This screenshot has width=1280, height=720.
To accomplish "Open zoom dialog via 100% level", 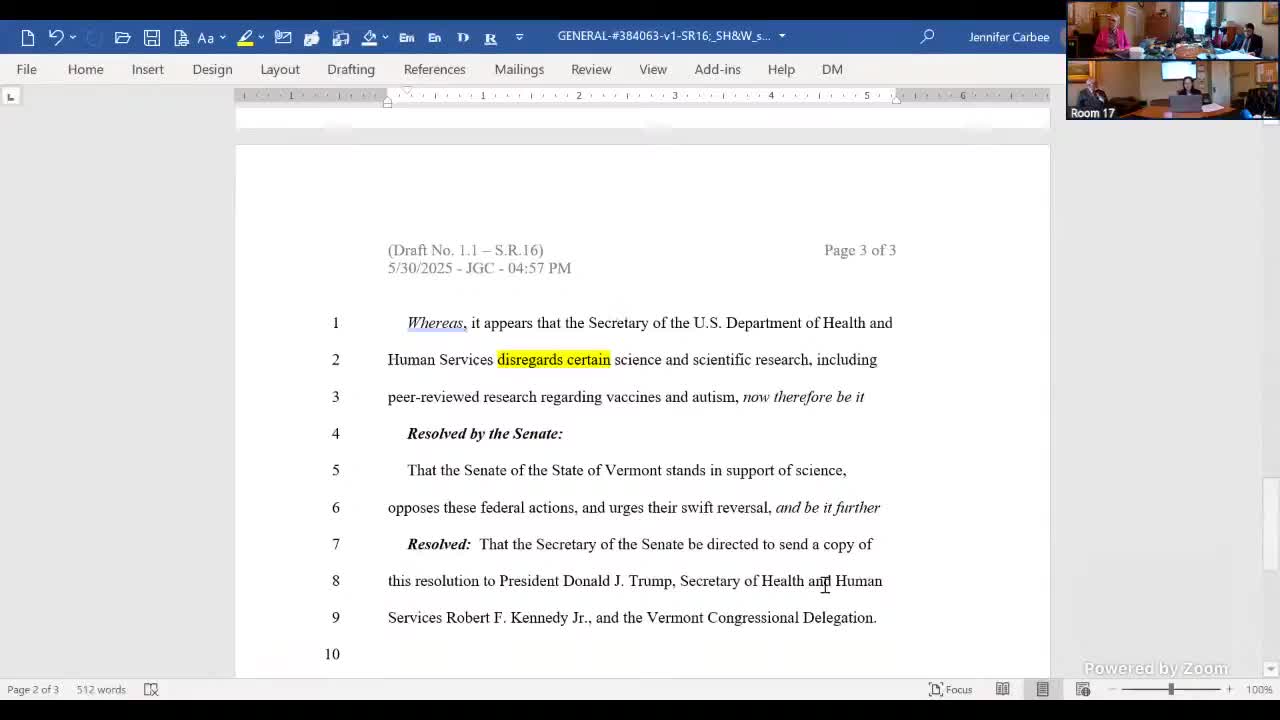I will [x=1259, y=689].
